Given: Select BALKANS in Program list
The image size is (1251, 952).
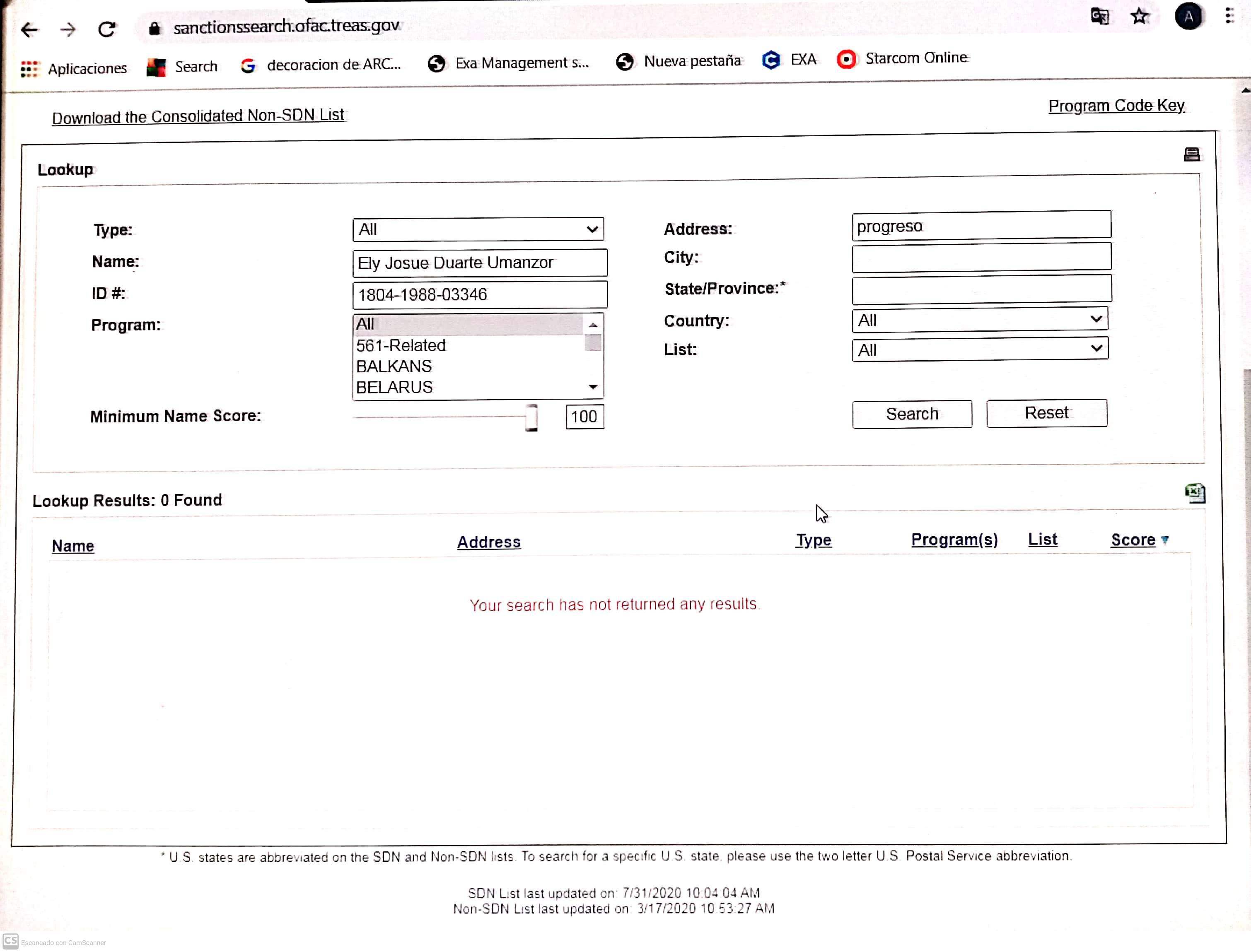Looking at the screenshot, I should point(394,366).
